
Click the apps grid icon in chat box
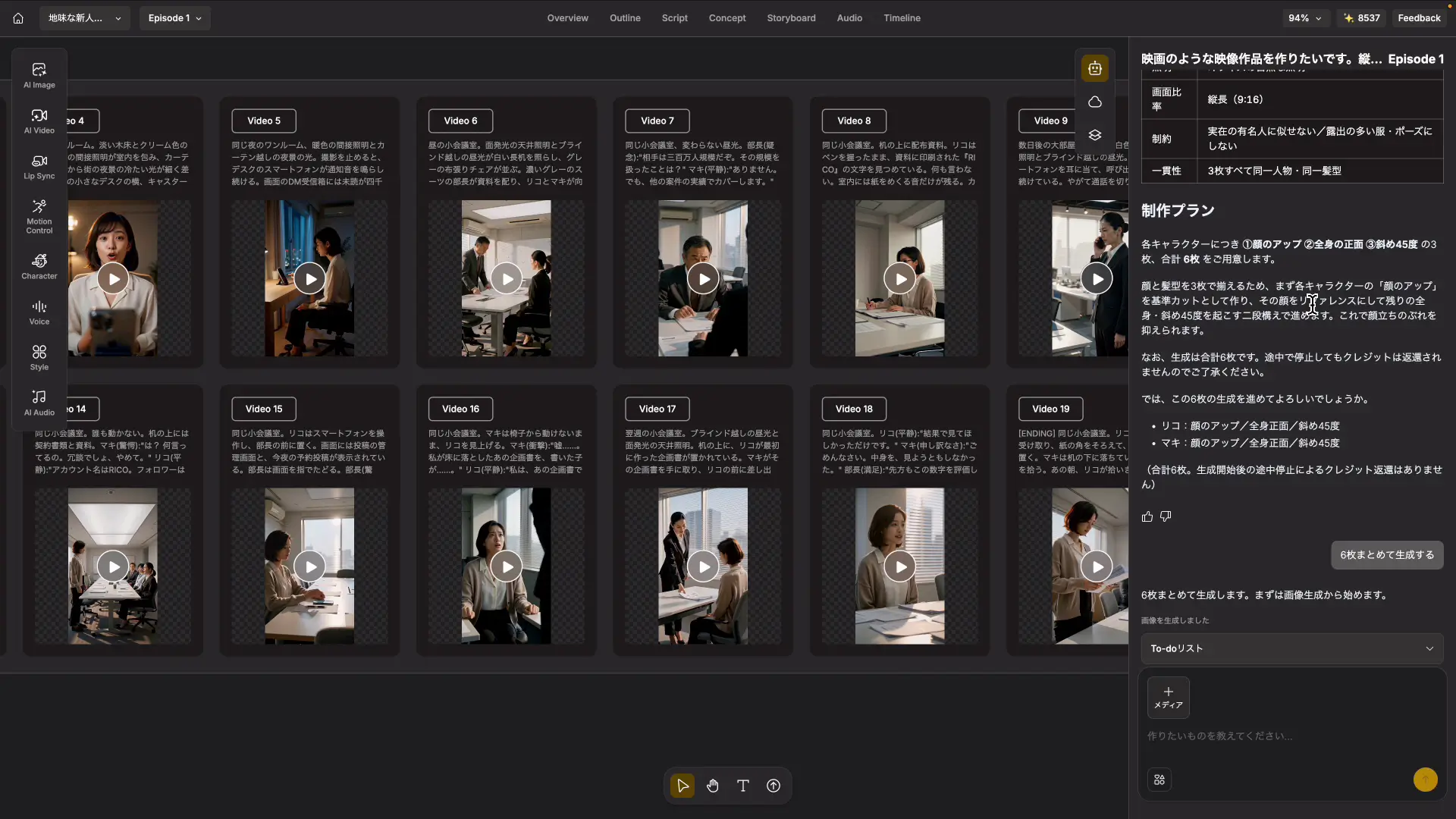(1159, 780)
